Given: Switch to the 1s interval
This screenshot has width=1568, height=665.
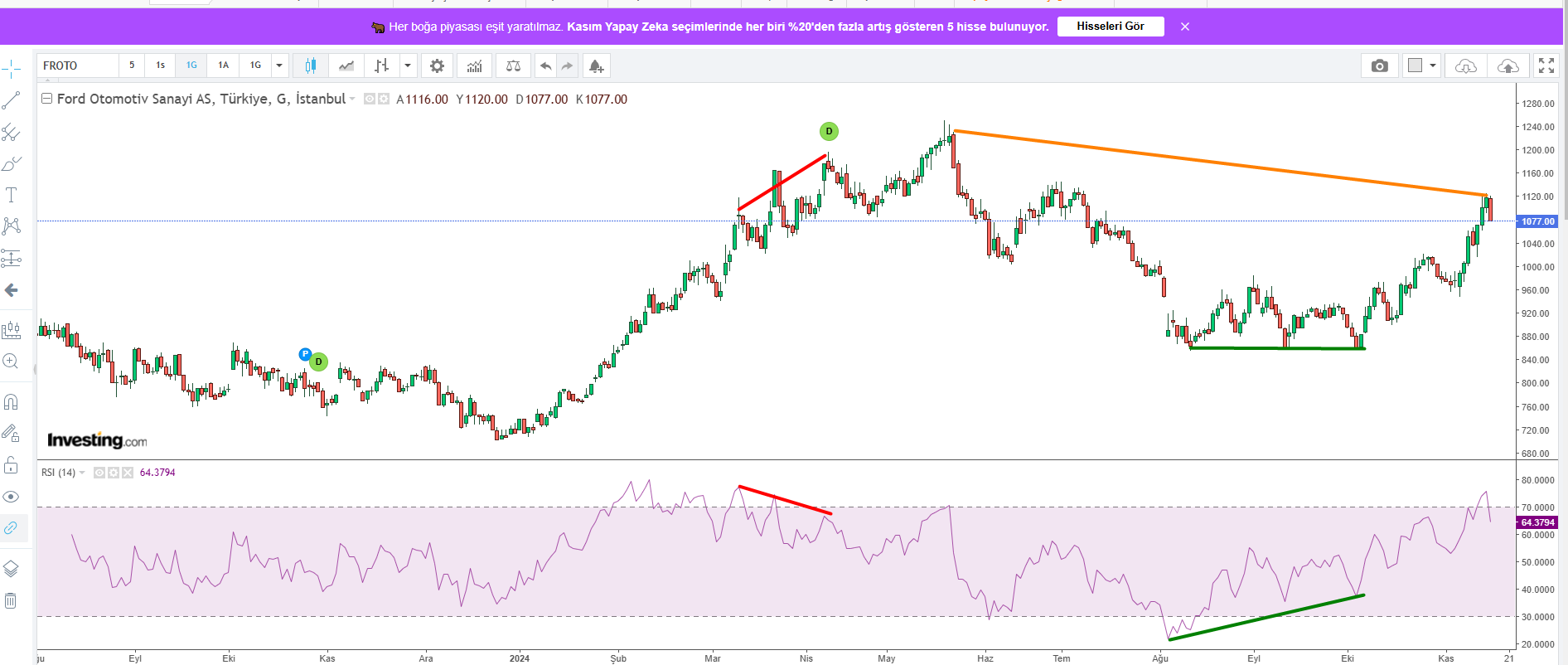Looking at the screenshot, I should 161,66.
